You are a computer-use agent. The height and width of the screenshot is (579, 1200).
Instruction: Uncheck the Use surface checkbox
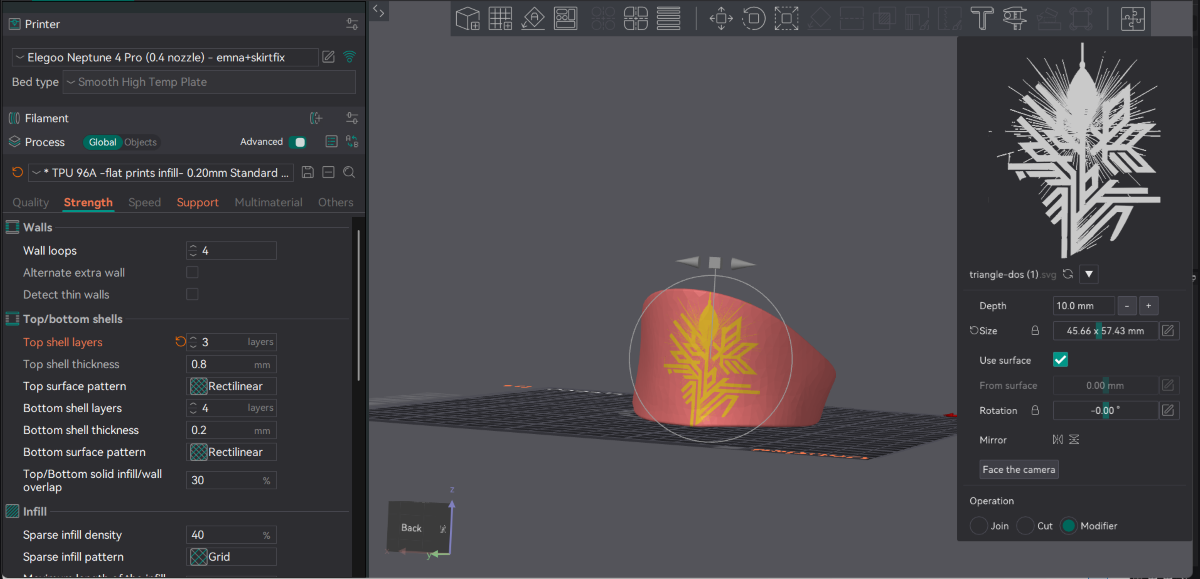coord(1060,359)
